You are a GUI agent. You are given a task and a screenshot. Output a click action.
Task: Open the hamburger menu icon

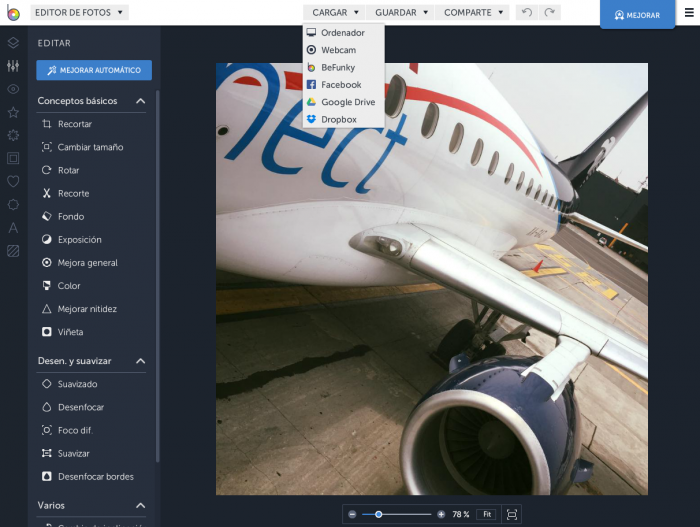(x=688, y=13)
